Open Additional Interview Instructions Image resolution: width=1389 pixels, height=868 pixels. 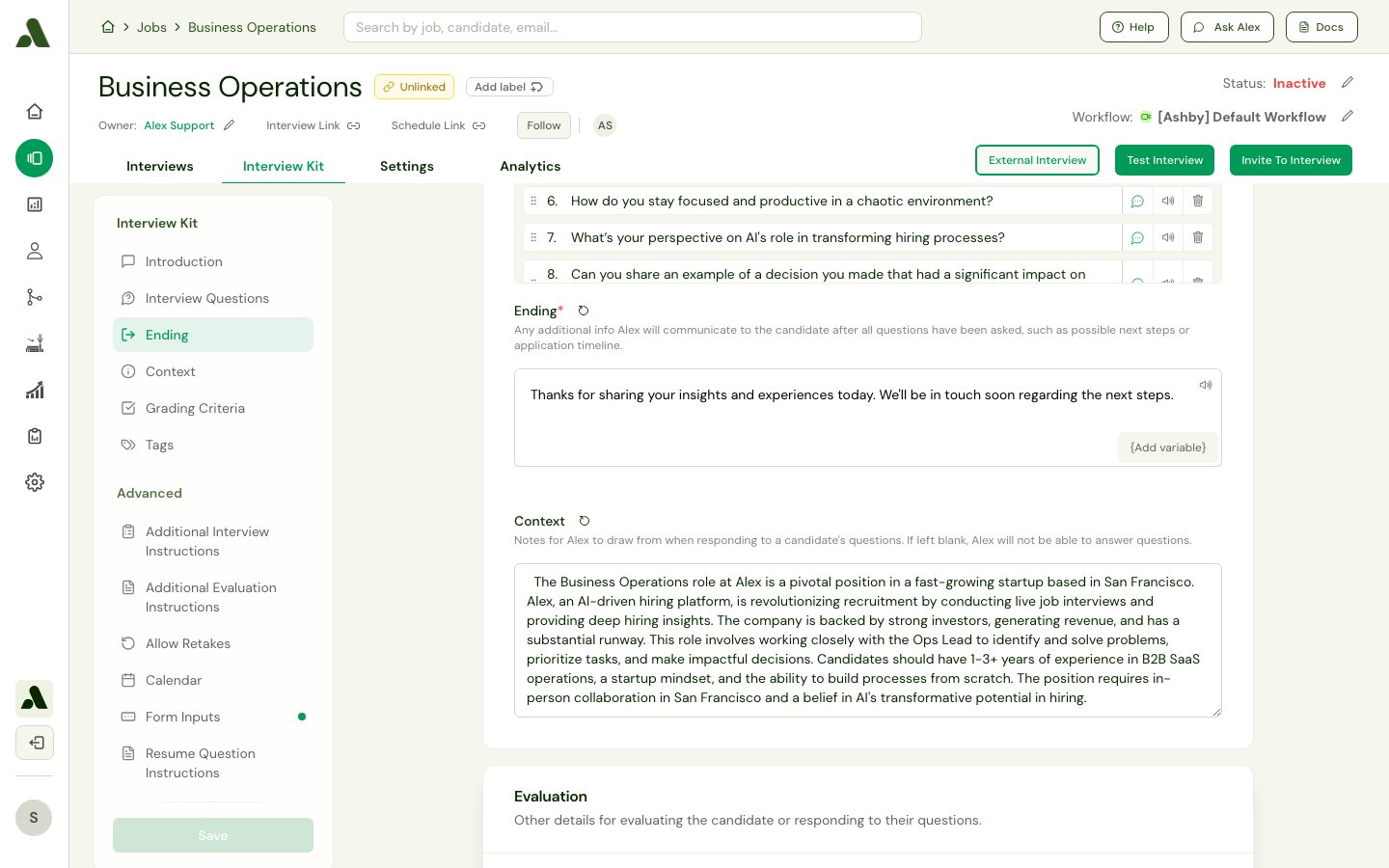(213, 541)
